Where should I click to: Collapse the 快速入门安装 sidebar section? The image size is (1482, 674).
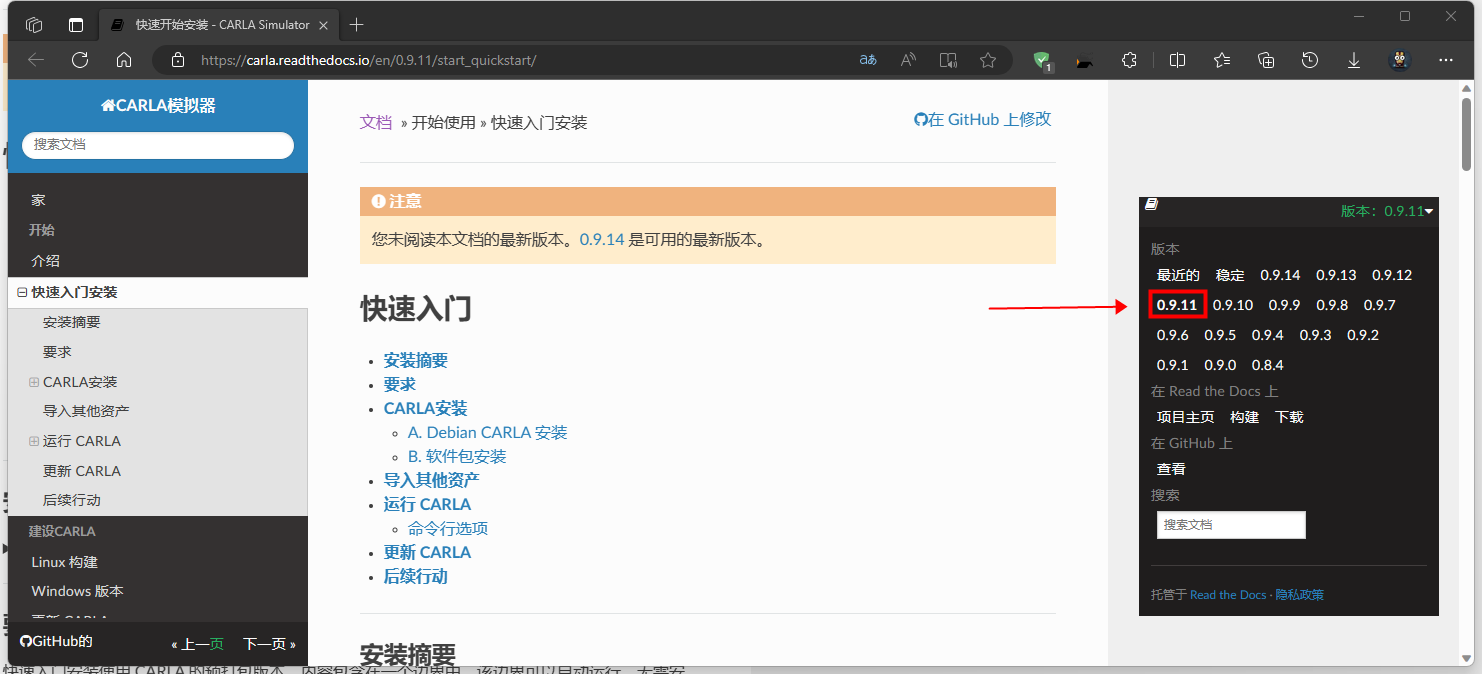(22, 293)
